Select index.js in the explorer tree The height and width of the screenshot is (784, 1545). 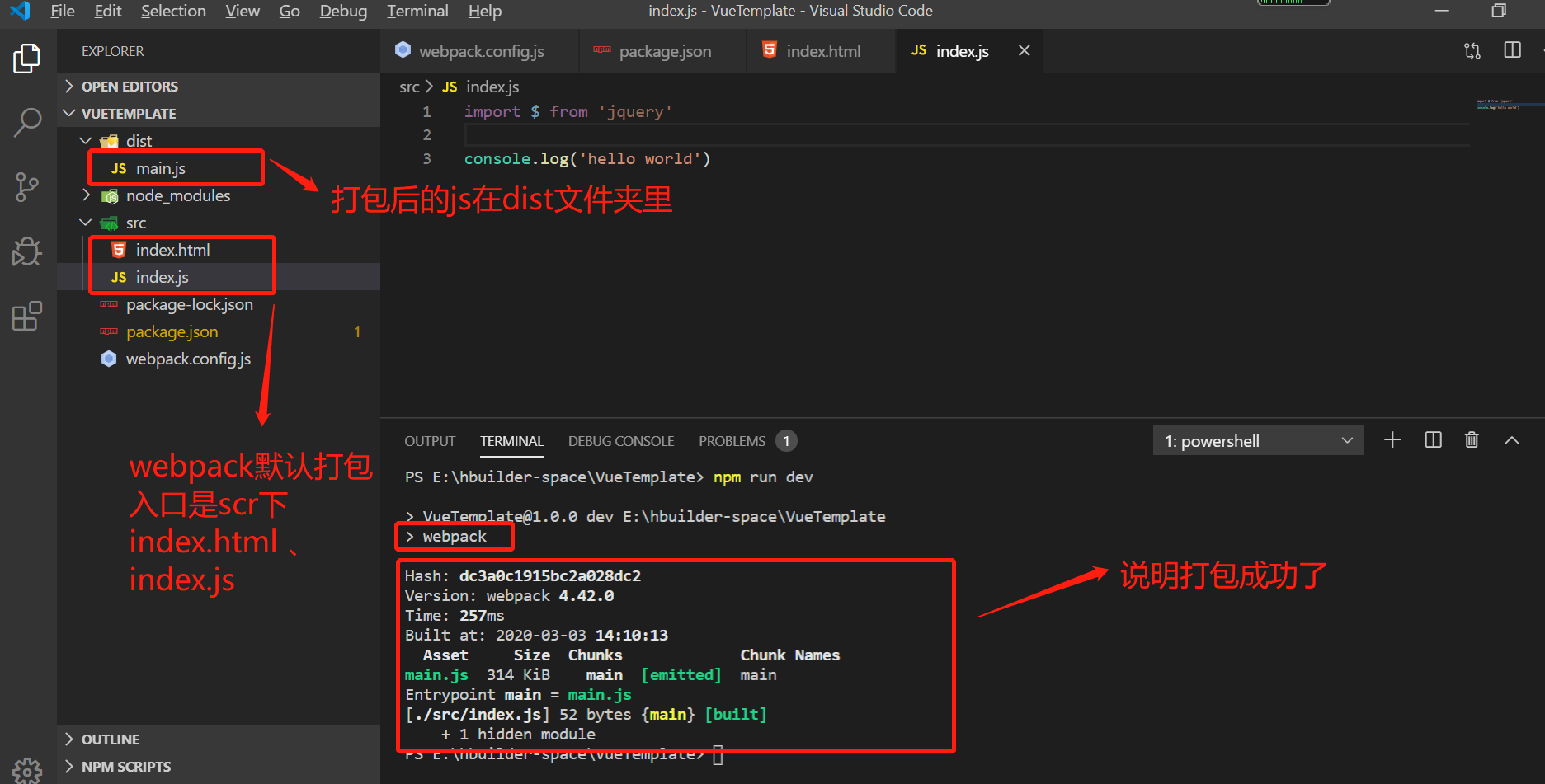219,277
